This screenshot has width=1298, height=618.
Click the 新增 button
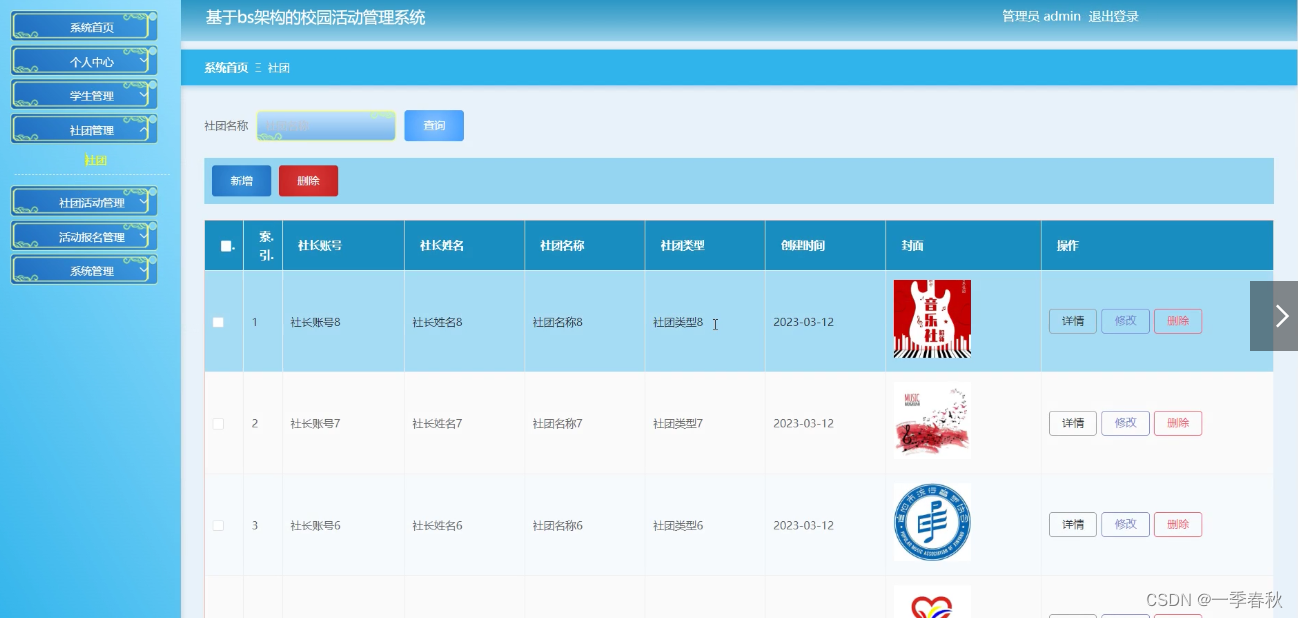(241, 181)
